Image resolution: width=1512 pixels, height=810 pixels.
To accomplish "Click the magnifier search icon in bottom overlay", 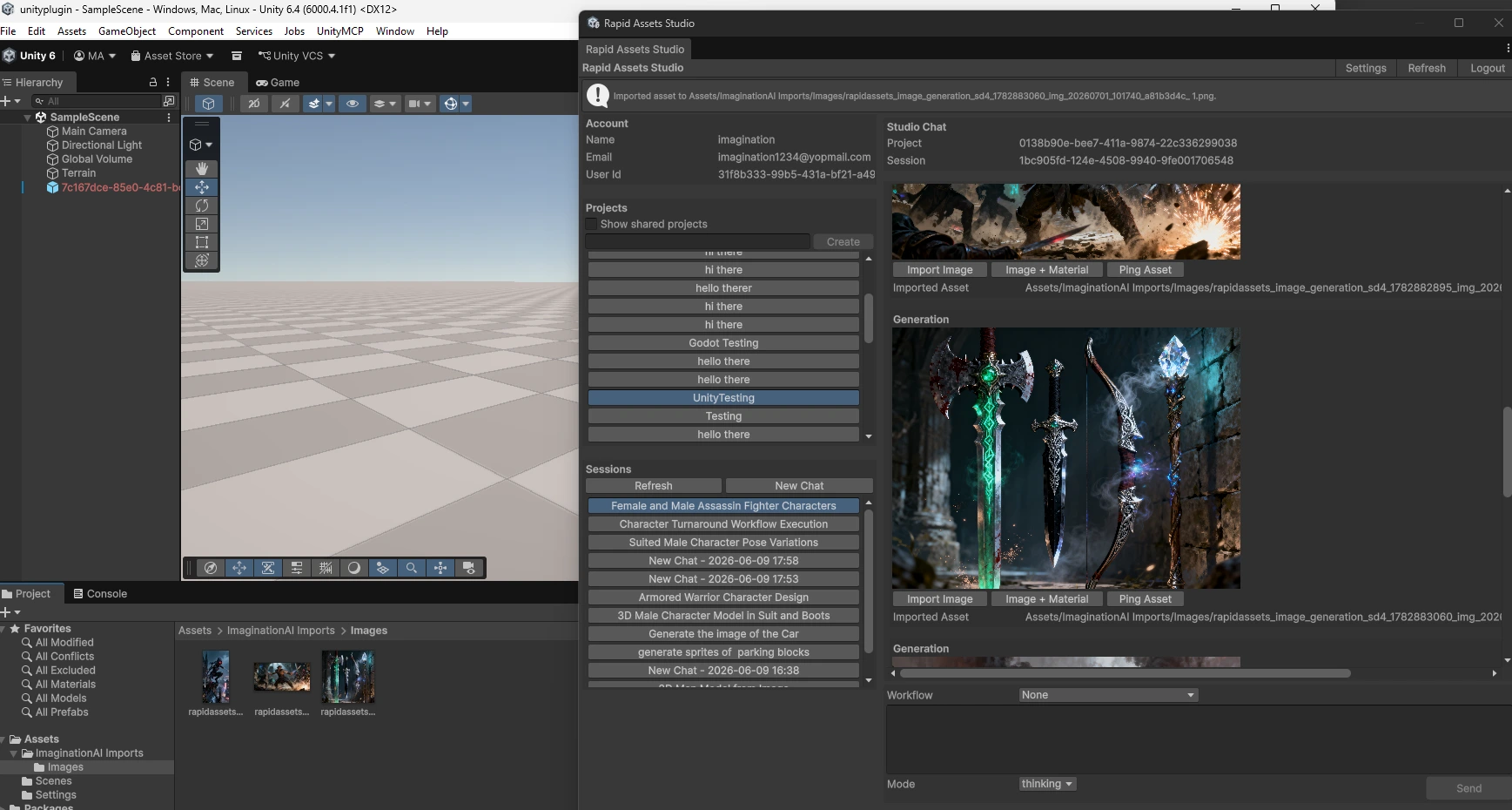I will point(412,568).
